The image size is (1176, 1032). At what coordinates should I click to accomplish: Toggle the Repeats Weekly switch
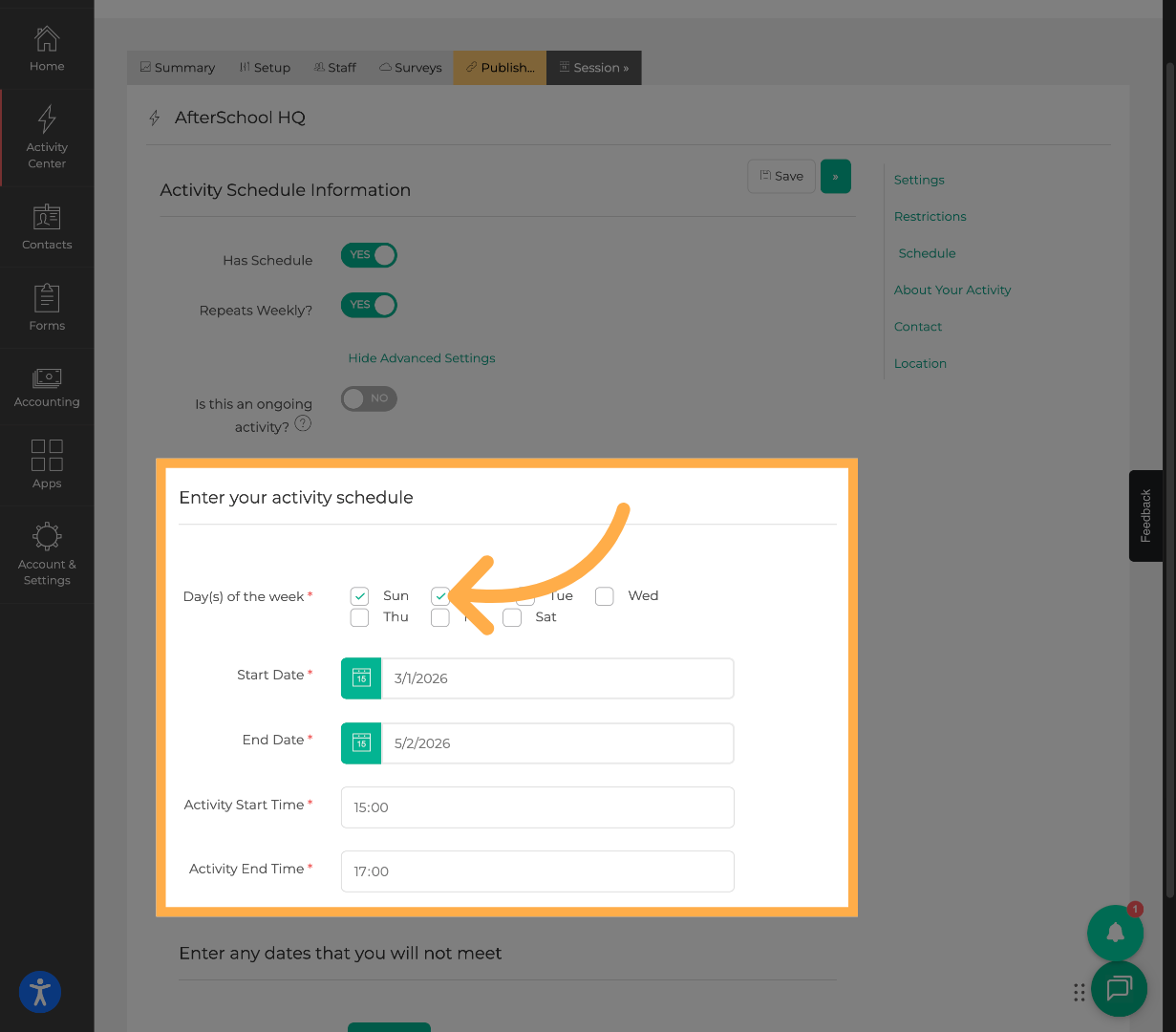point(369,306)
